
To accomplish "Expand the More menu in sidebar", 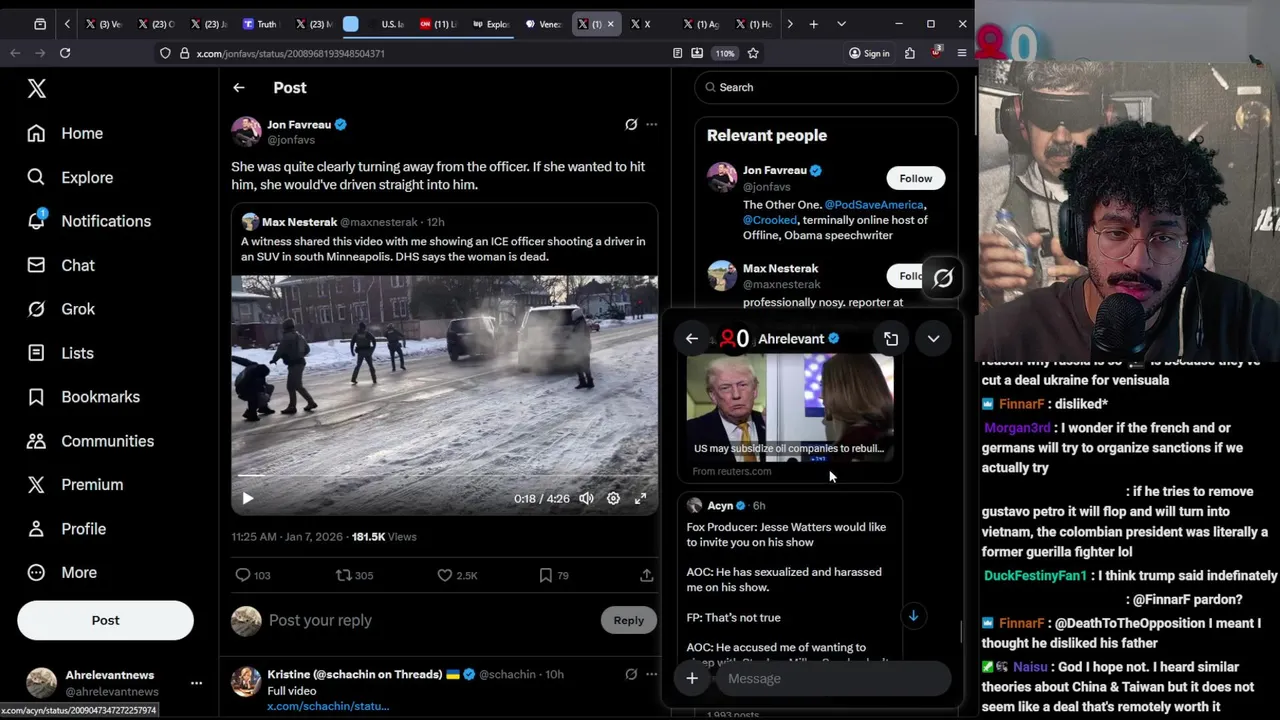I will 62,573.
